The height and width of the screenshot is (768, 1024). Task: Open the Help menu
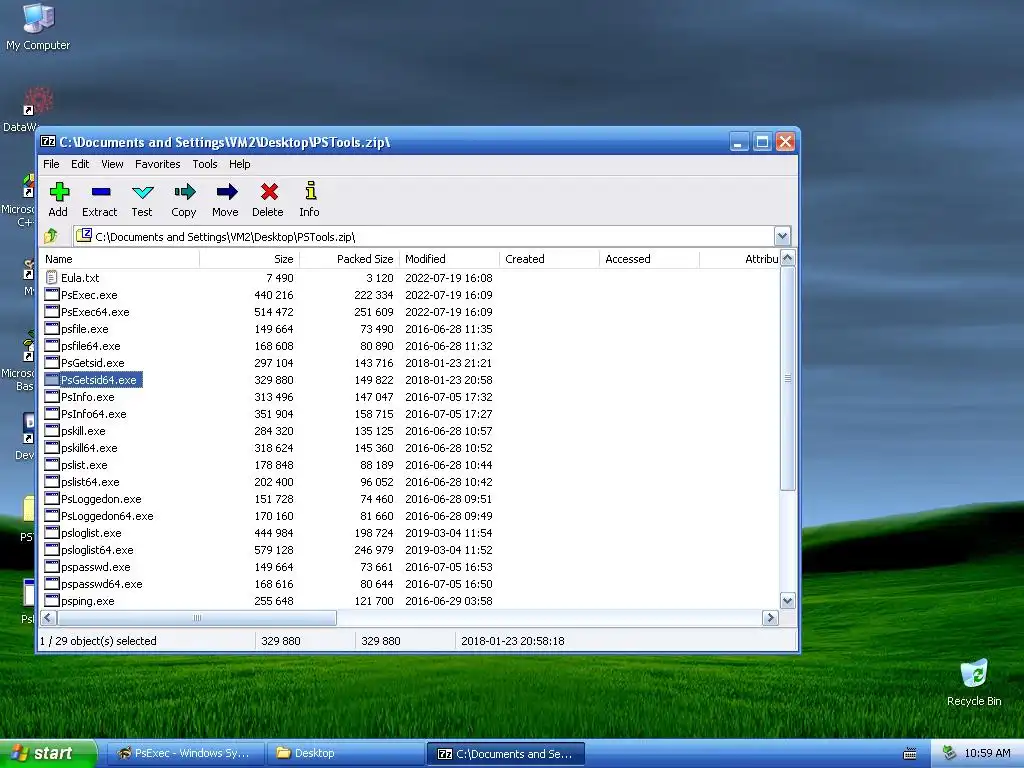point(239,164)
